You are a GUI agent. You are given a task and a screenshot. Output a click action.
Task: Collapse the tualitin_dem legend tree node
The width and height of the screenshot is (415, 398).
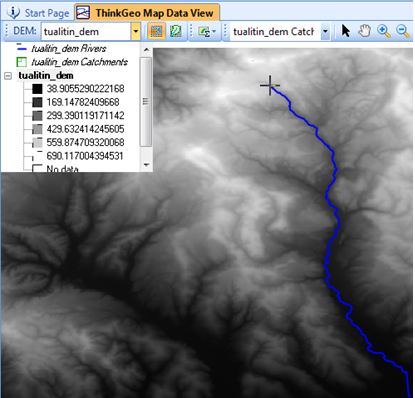point(8,76)
